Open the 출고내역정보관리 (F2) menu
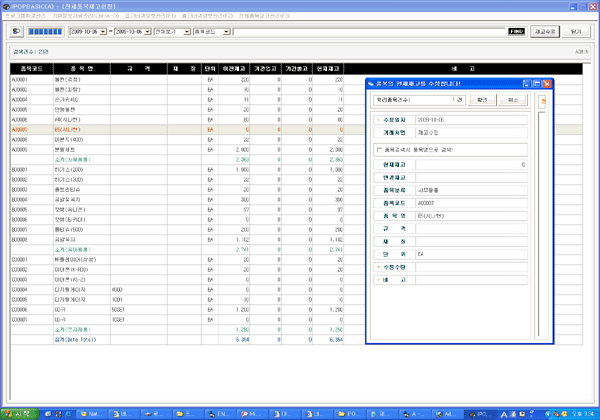The width and height of the screenshot is (600, 420). click(x=207, y=16)
